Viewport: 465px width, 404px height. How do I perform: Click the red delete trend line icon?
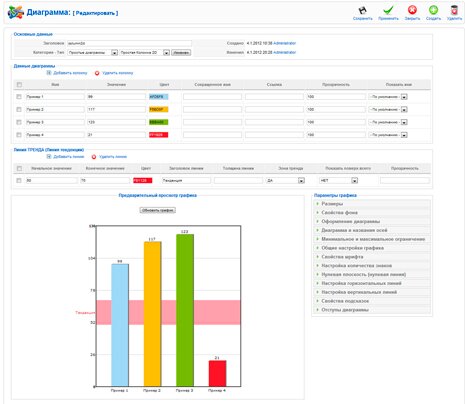[x=94, y=157]
